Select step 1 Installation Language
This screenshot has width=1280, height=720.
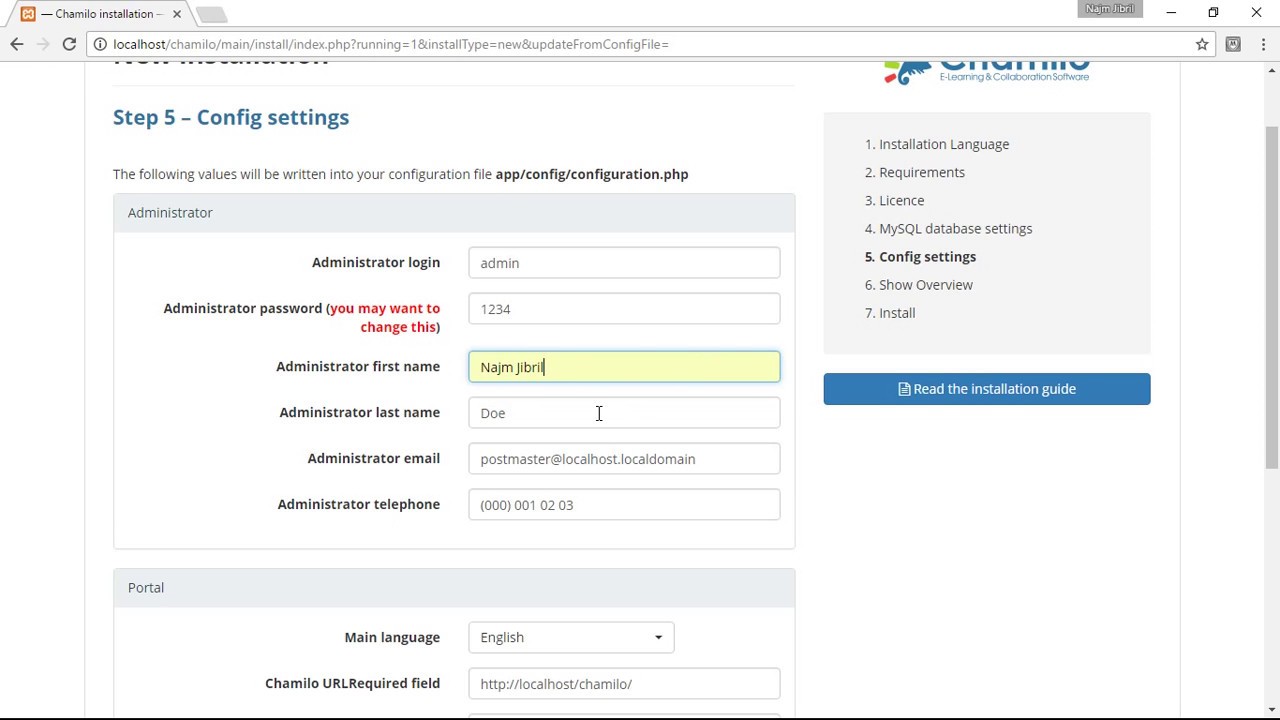[944, 144]
